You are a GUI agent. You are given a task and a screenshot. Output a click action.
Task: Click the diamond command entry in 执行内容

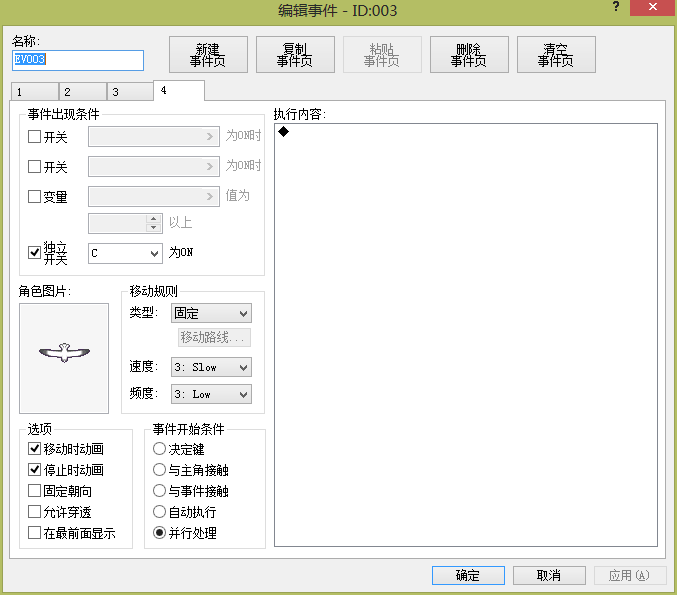(284, 131)
